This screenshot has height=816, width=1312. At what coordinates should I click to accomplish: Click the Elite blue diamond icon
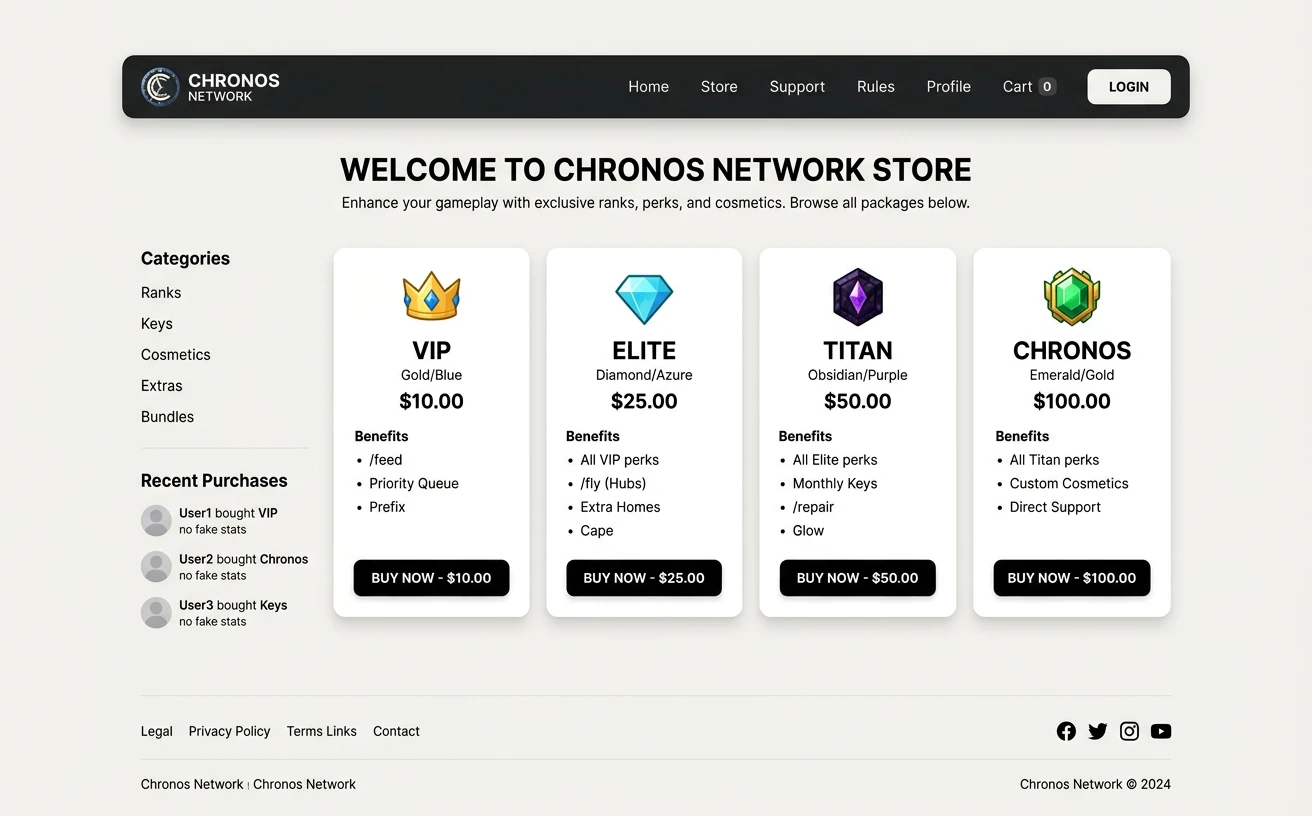coord(644,299)
